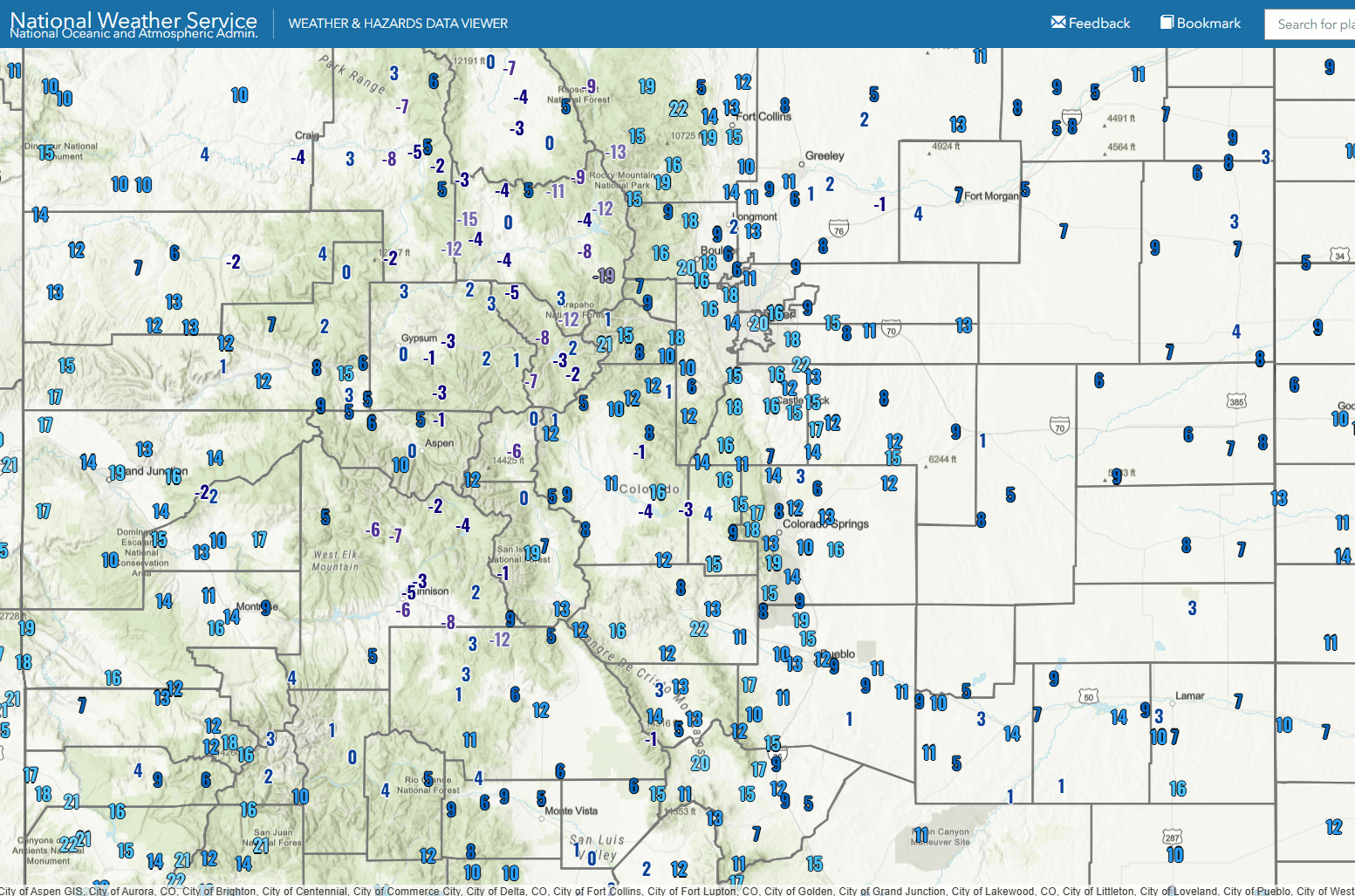Viewport: 1355px width, 896px height.
Task: Click the Bookmark label text
Action: click(1208, 24)
